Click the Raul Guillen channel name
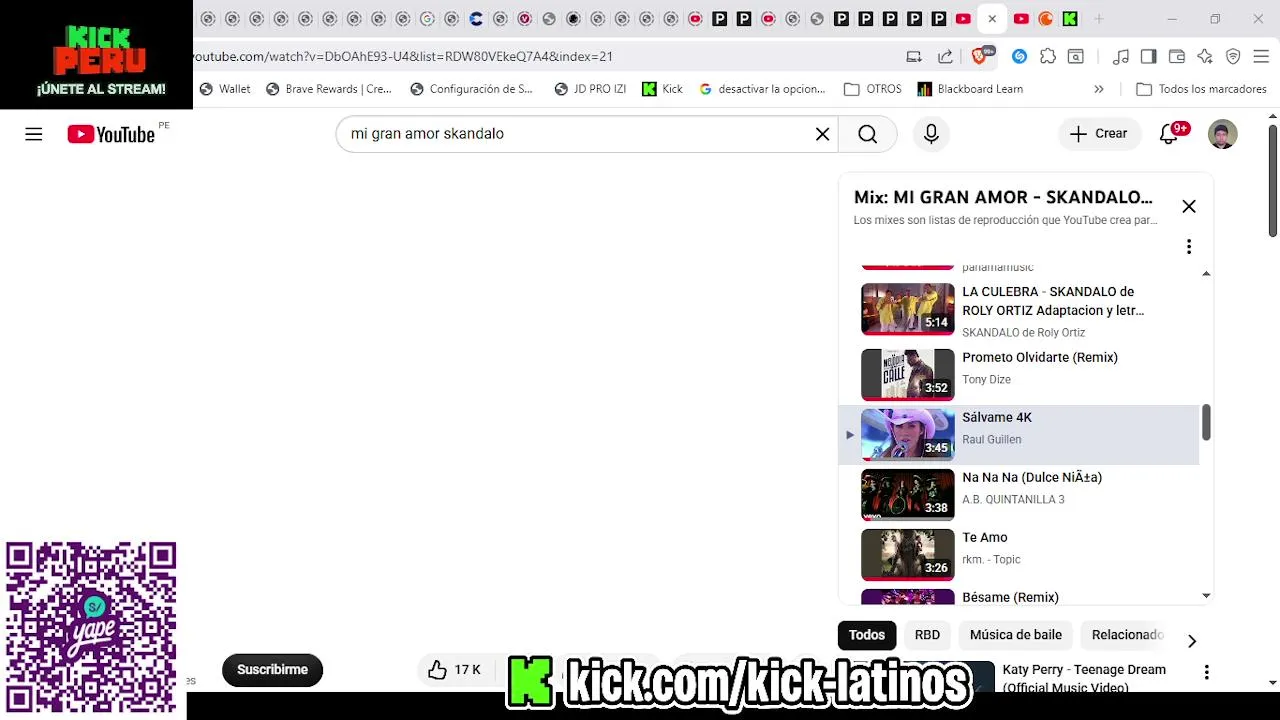This screenshot has height=720, width=1280. [x=991, y=439]
